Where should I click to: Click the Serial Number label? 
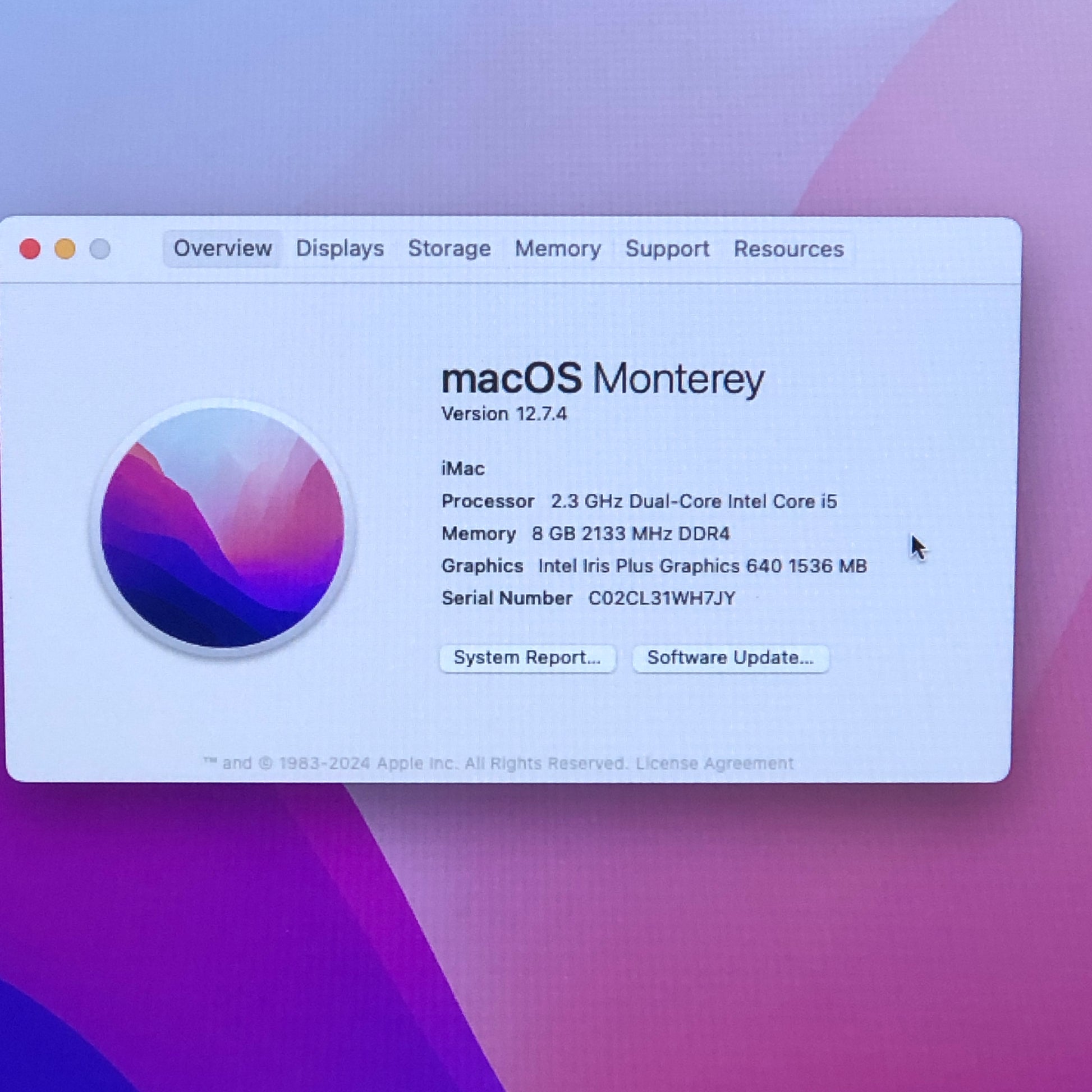[506, 599]
